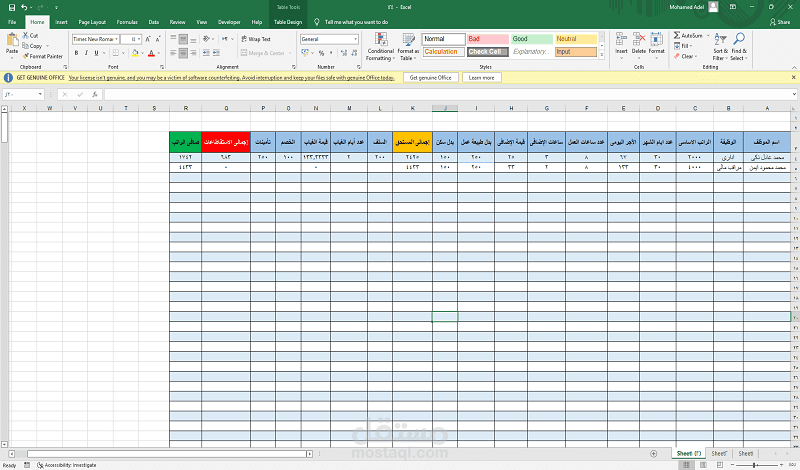The width and height of the screenshot is (800, 470).
Task: Click the license warning link text
Action: 232,78
